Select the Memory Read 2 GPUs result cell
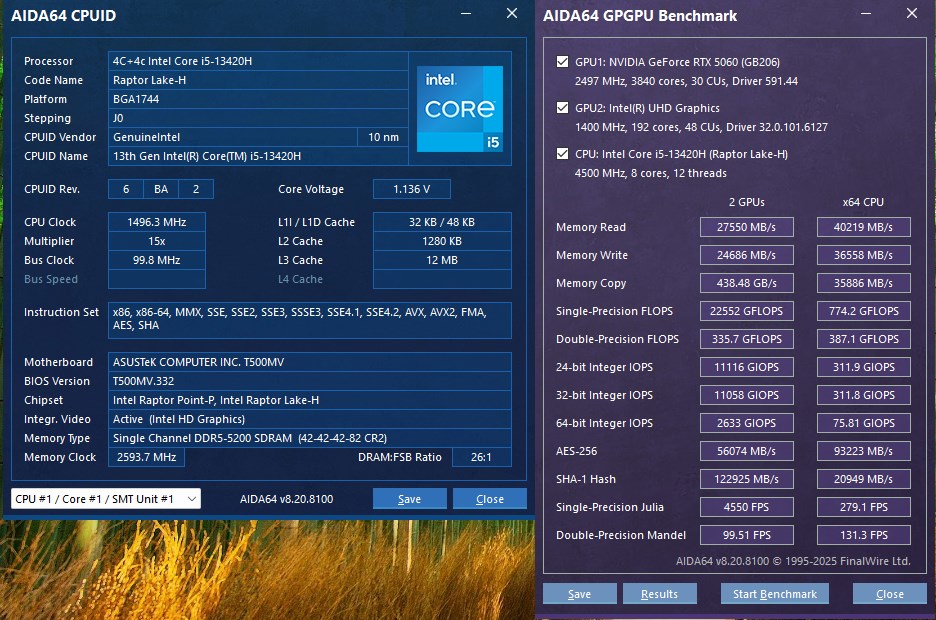 [x=747, y=227]
